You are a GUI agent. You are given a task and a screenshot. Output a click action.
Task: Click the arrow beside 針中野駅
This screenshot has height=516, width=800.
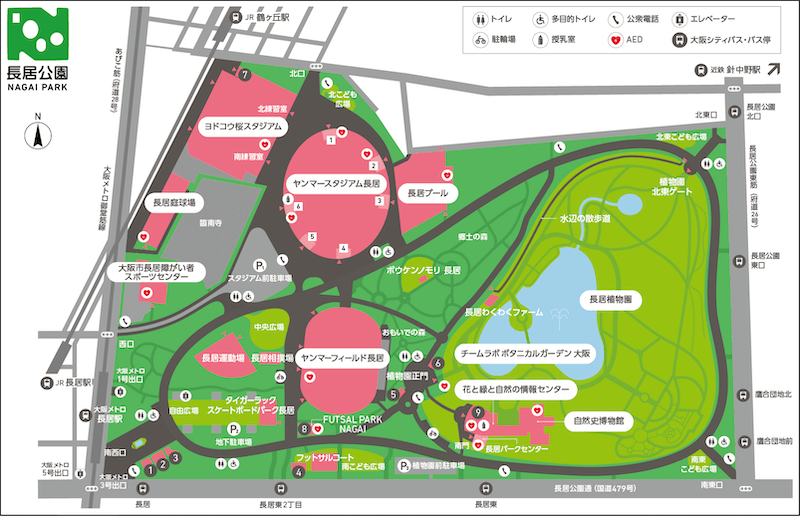tap(774, 69)
